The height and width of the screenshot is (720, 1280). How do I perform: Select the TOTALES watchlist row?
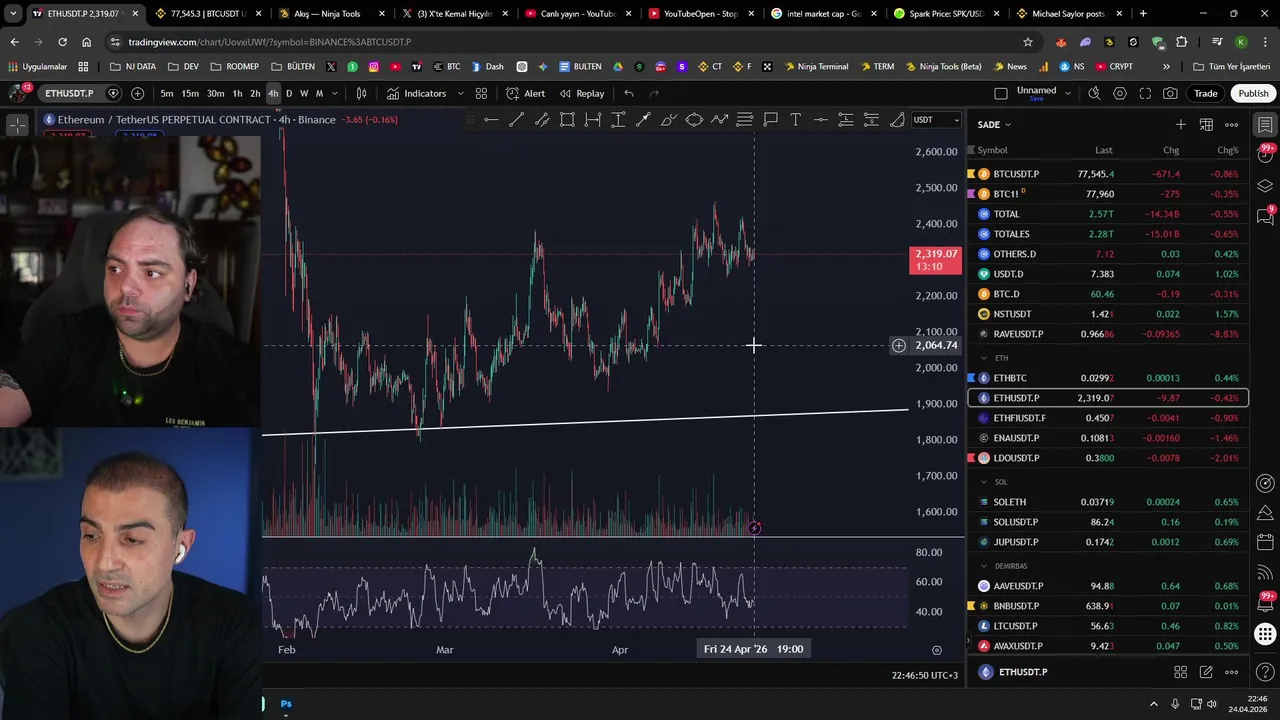click(x=1107, y=234)
